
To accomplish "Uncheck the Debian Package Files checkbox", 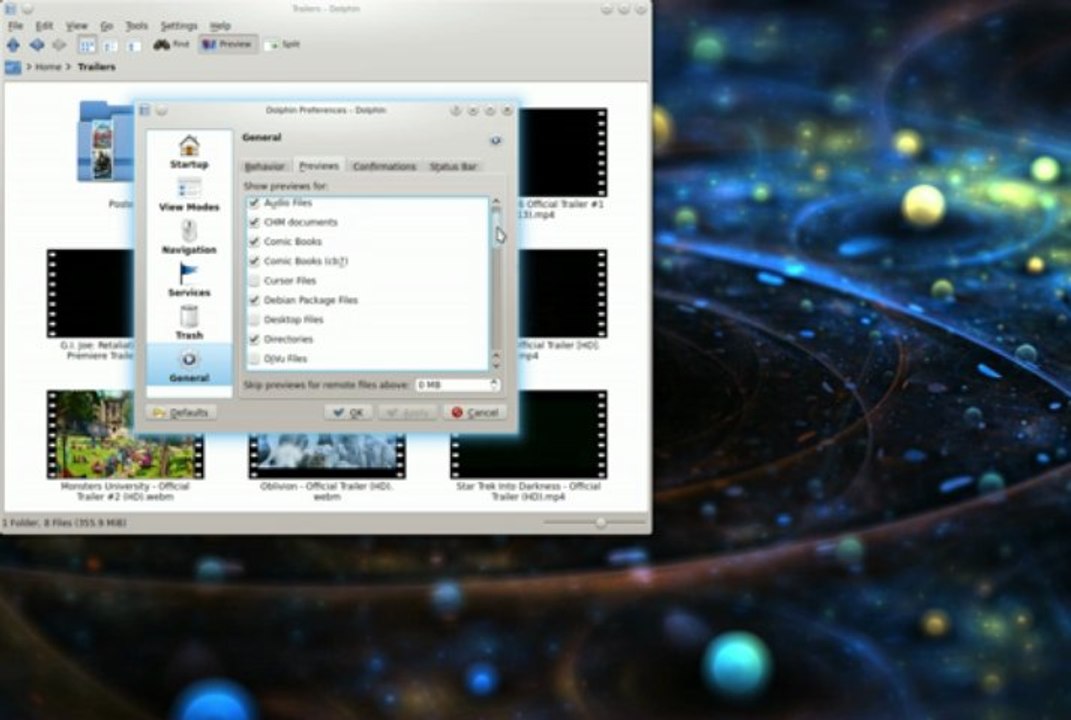I will click(x=254, y=300).
